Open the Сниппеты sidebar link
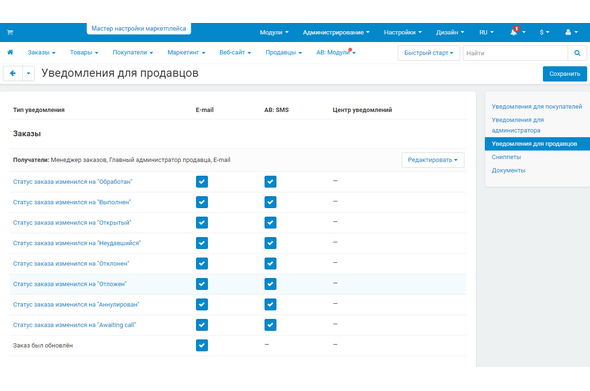The image size is (590, 391). pyautogui.click(x=506, y=157)
